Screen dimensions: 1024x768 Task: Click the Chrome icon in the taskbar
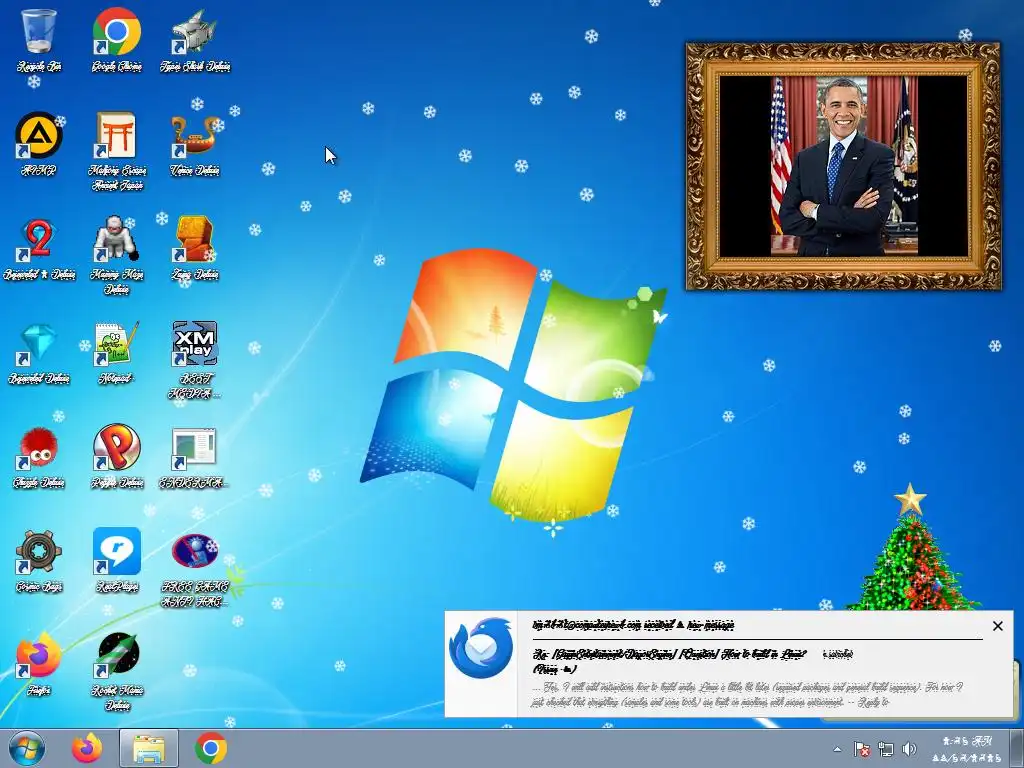pos(211,748)
